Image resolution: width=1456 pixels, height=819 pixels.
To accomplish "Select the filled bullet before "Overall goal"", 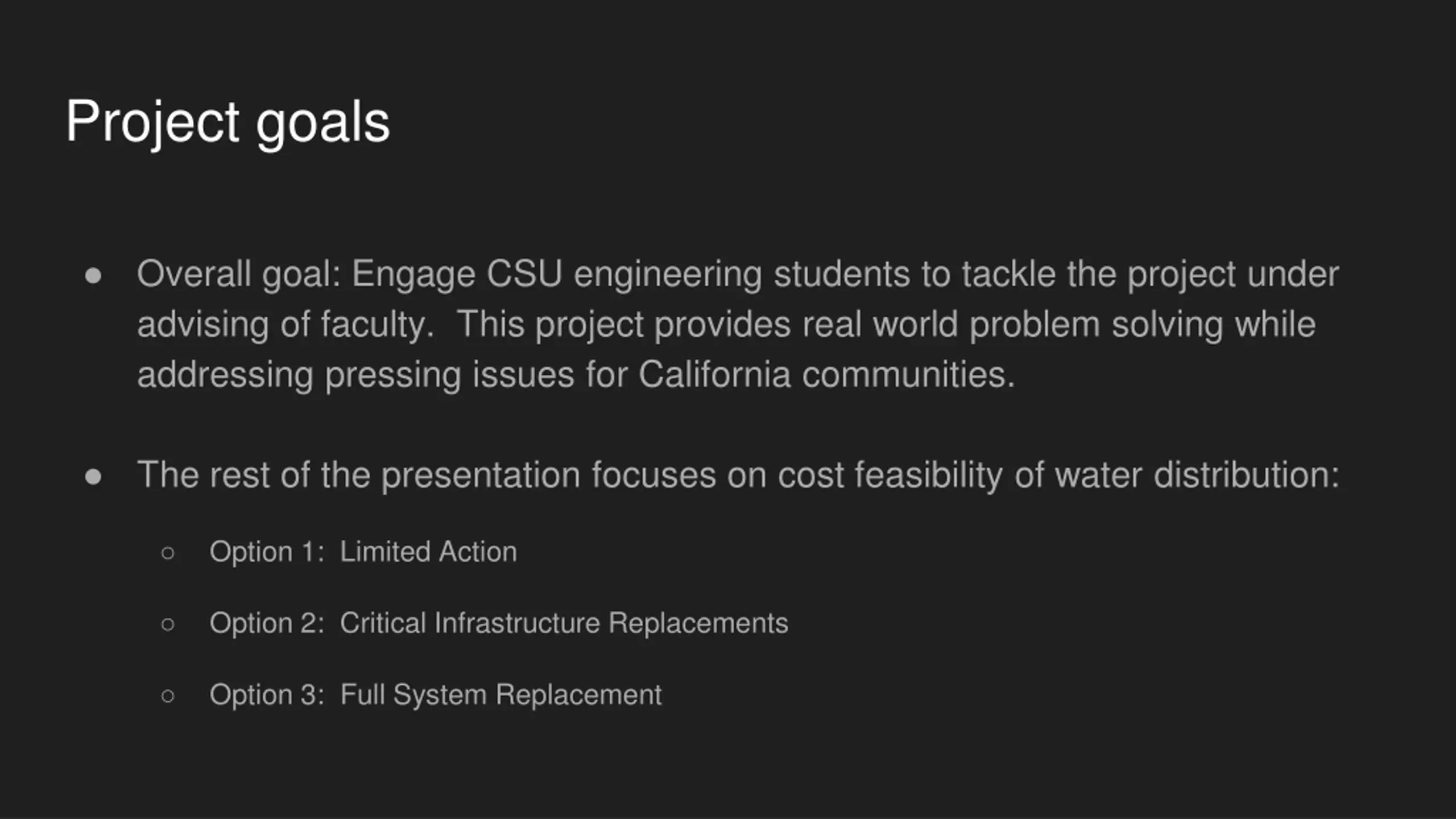I will pos(93,276).
